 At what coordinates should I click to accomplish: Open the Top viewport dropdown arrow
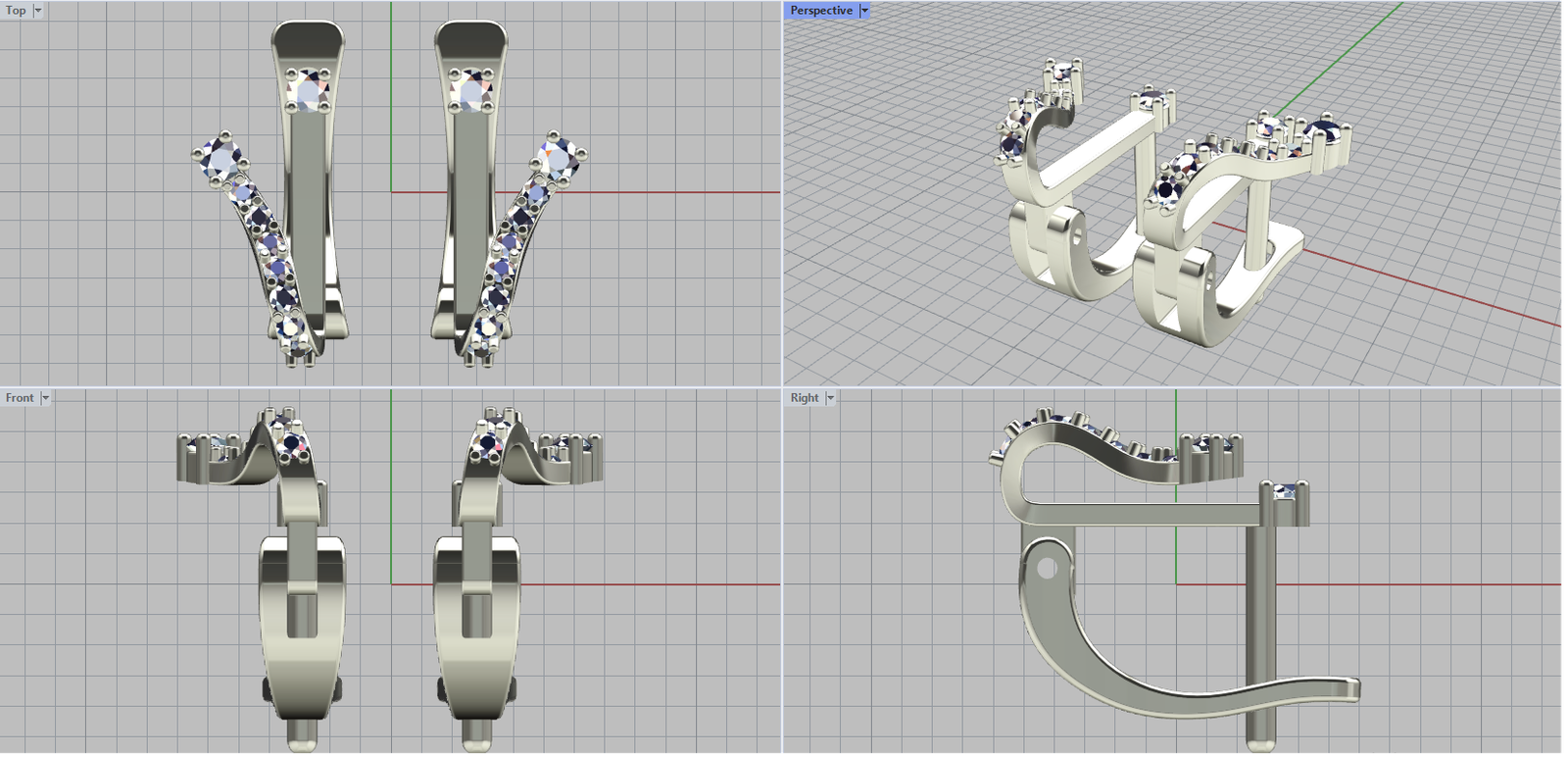38,11
